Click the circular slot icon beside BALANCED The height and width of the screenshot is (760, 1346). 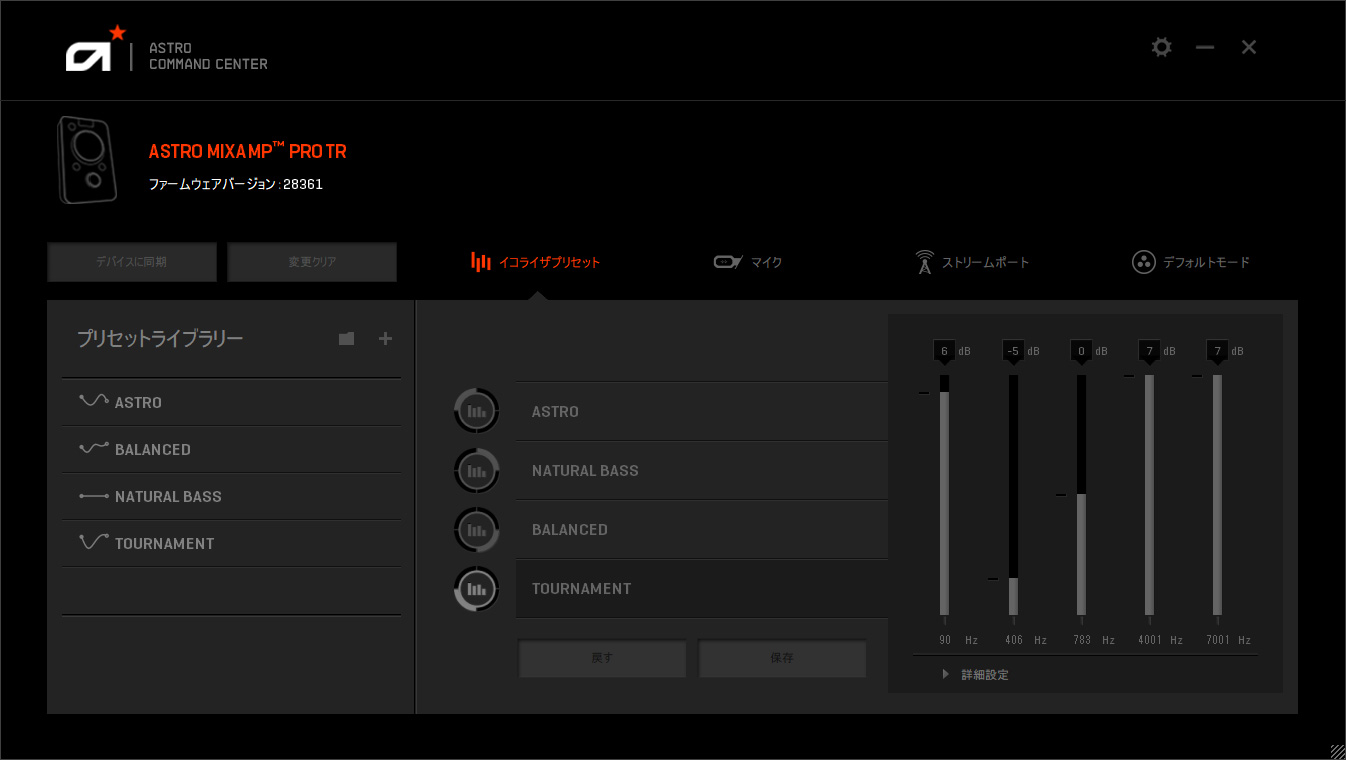click(476, 529)
